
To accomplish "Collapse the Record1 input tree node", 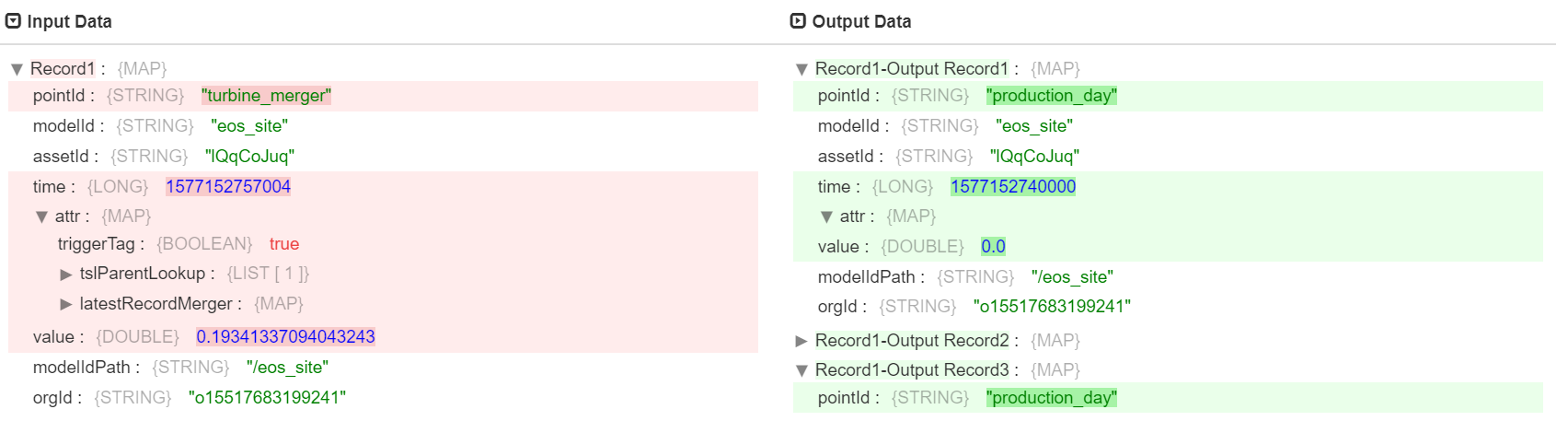I will (x=17, y=69).
